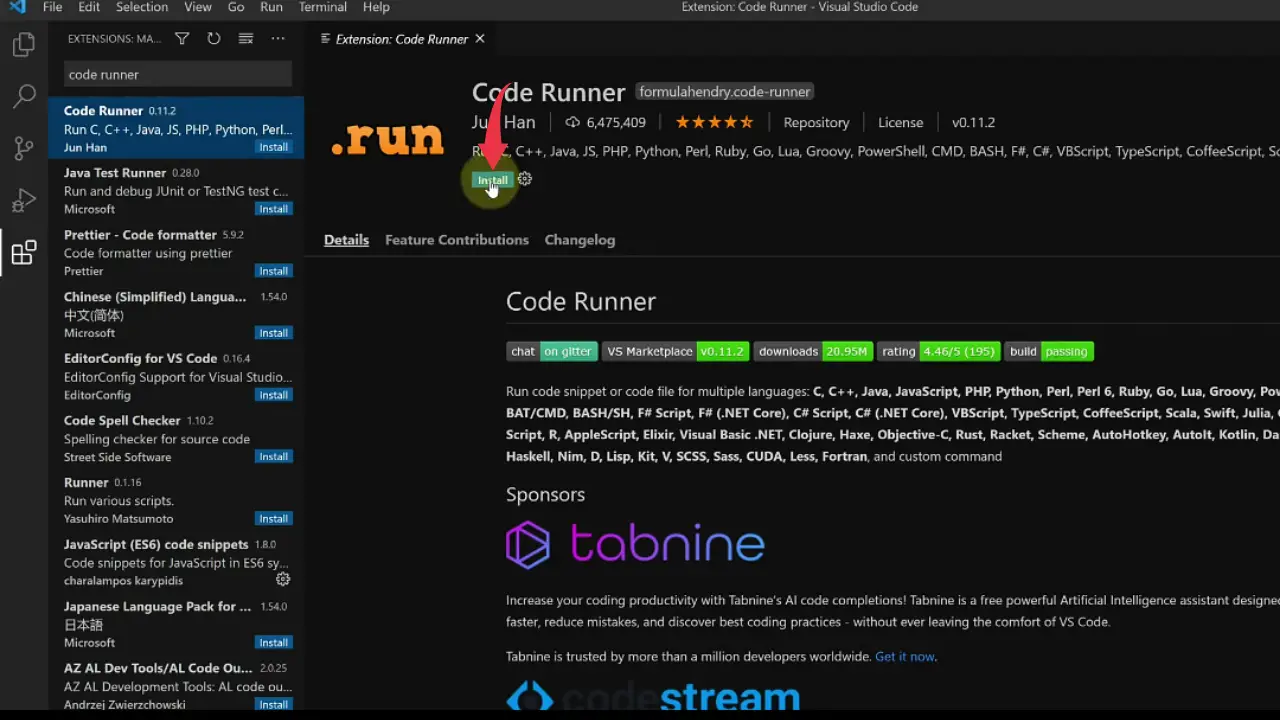Viewport: 1280px width, 720px height.
Task: Click the rating 4.46/5 badge
Action: 938,351
